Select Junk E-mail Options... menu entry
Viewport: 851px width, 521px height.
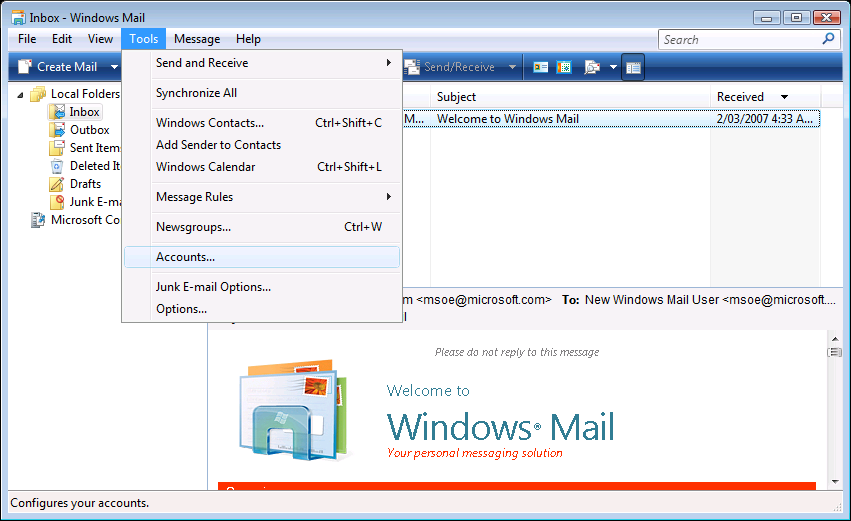tap(213, 287)
